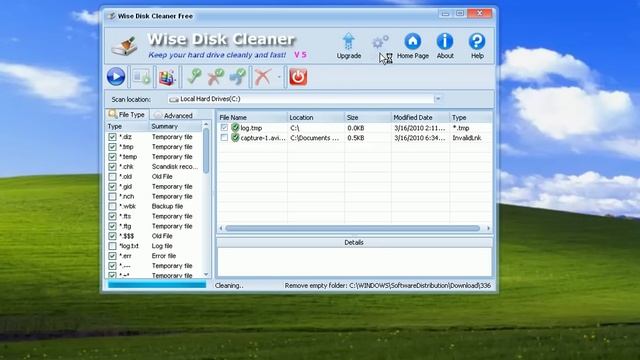Click file type list scroll down arrow

(x=206, y=275)
